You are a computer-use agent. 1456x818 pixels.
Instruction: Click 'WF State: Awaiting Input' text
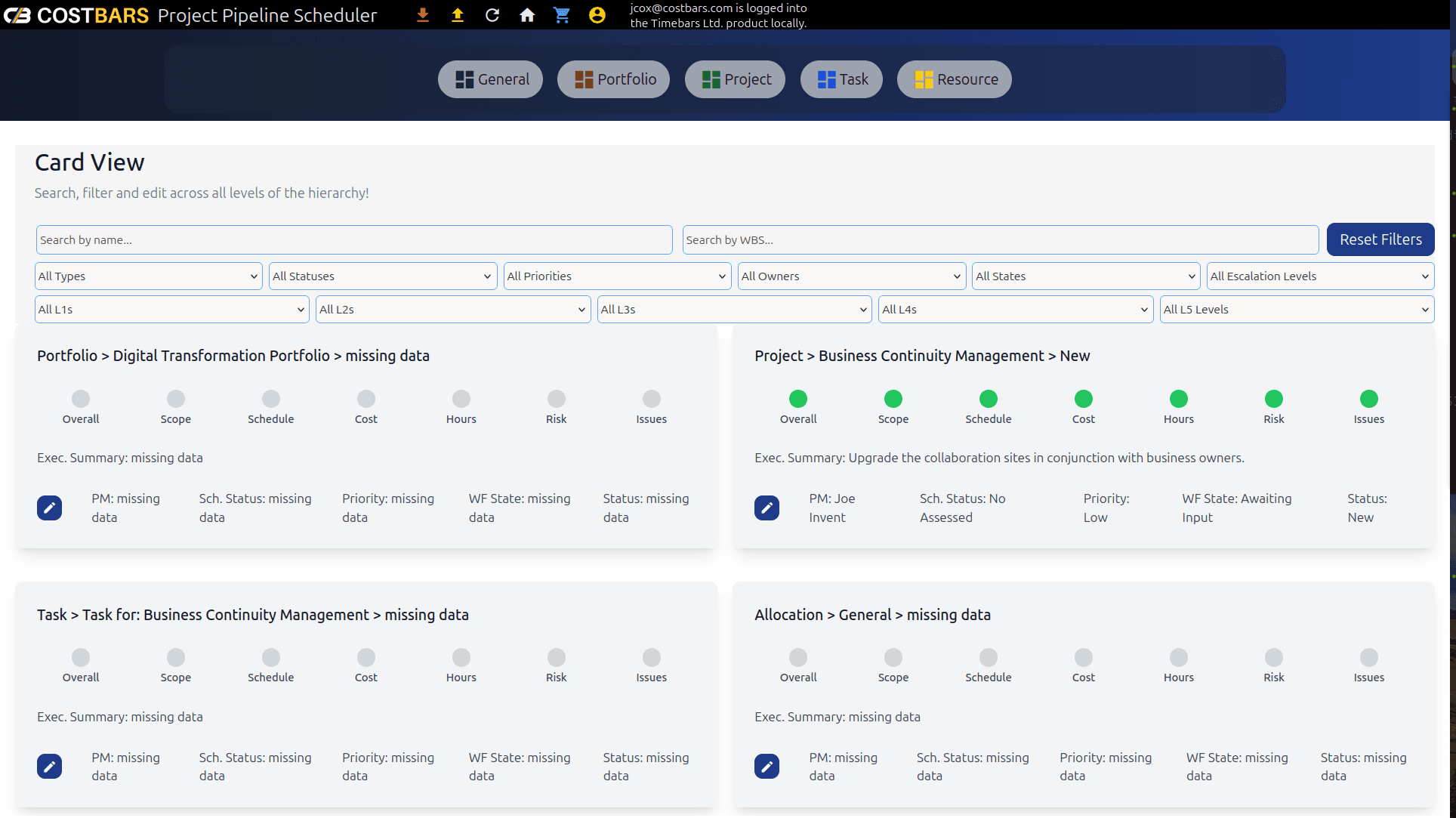pos(1237,508)
